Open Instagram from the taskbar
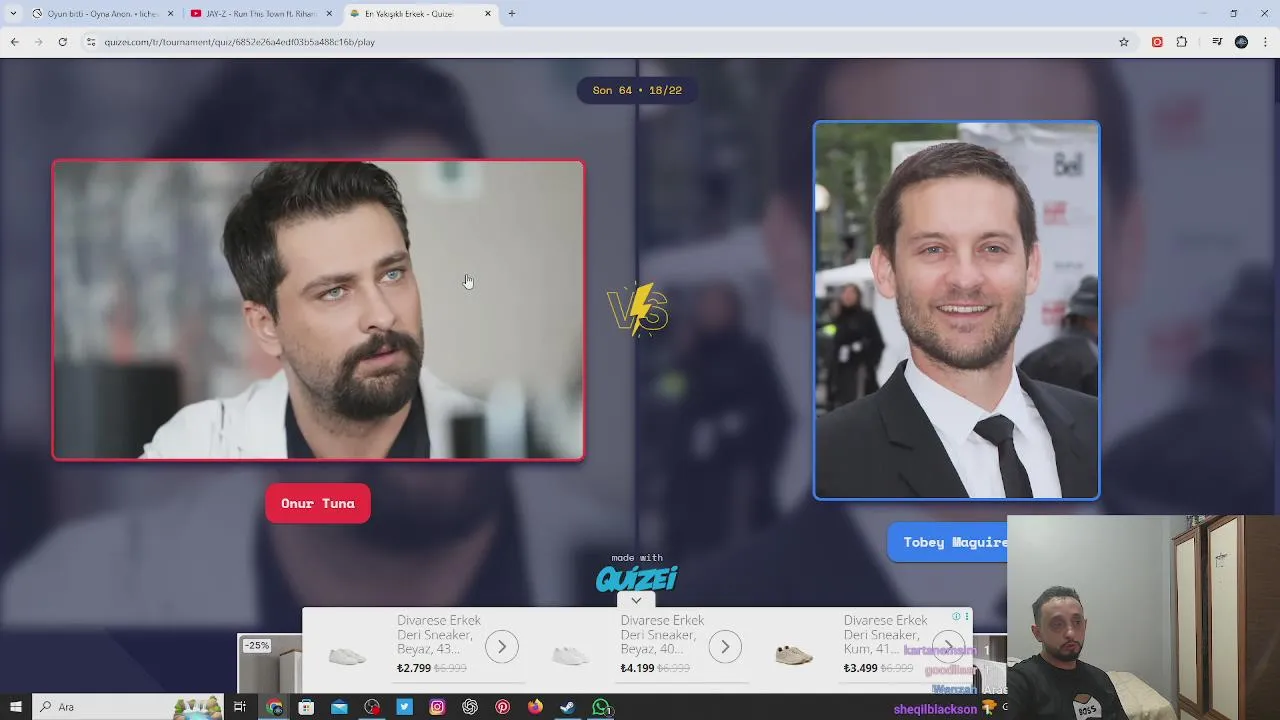The width and height of the screenshot is (1280, 720). [437, 707]
